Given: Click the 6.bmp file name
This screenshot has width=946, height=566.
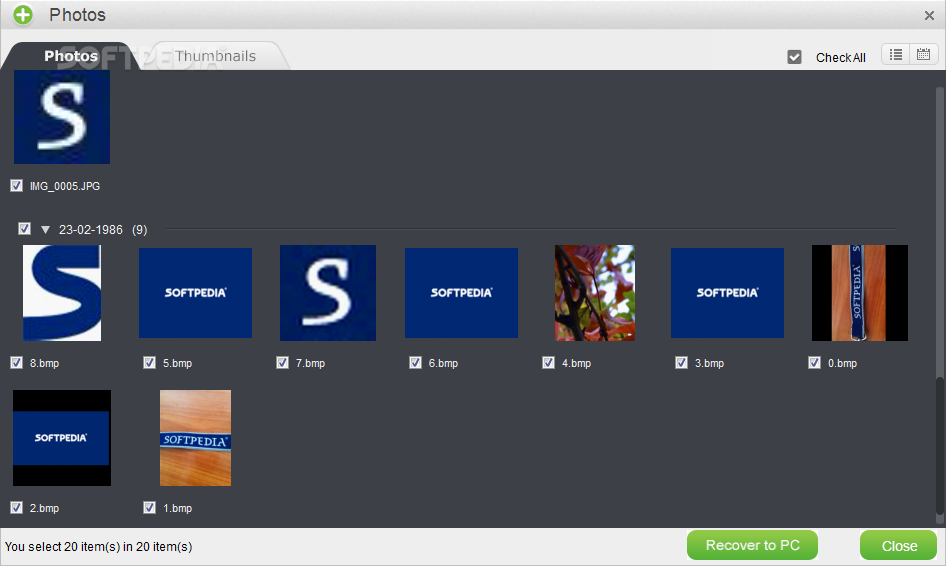Looking at the screenshot, I should point(443,363).
